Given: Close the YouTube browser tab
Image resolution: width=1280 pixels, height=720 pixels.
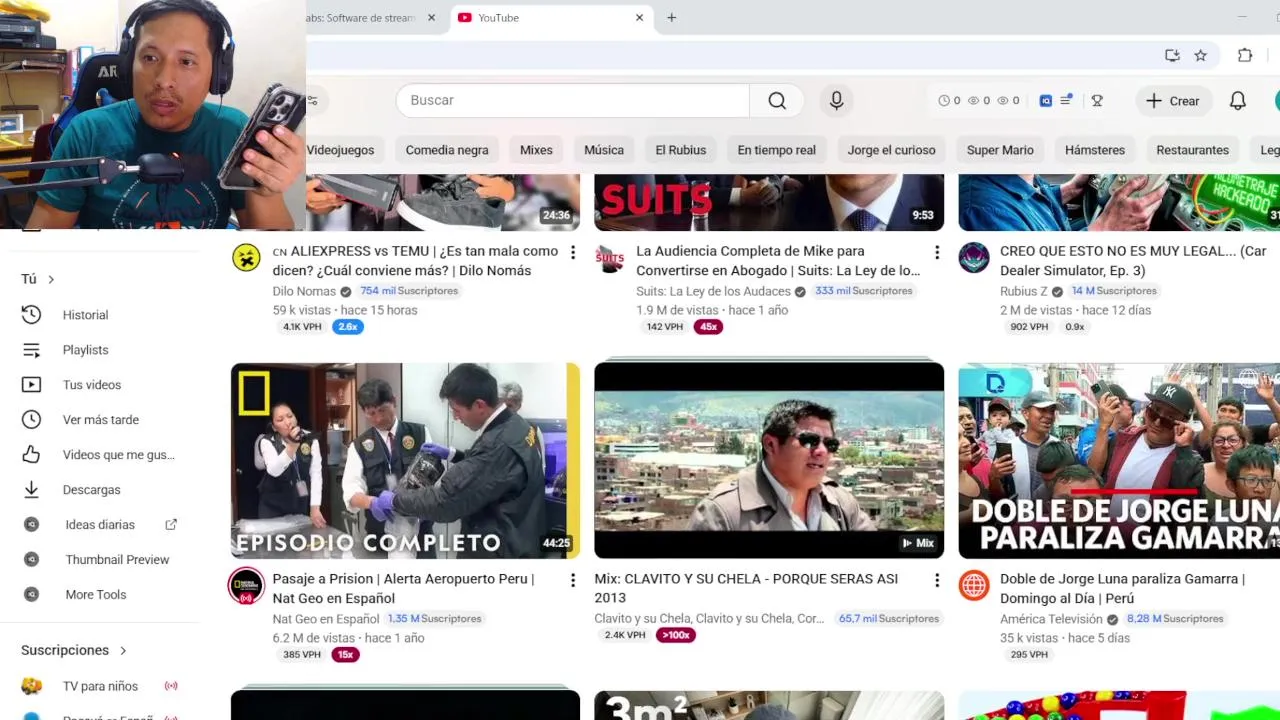Looking at the screenshot, I should click(640, 17).
